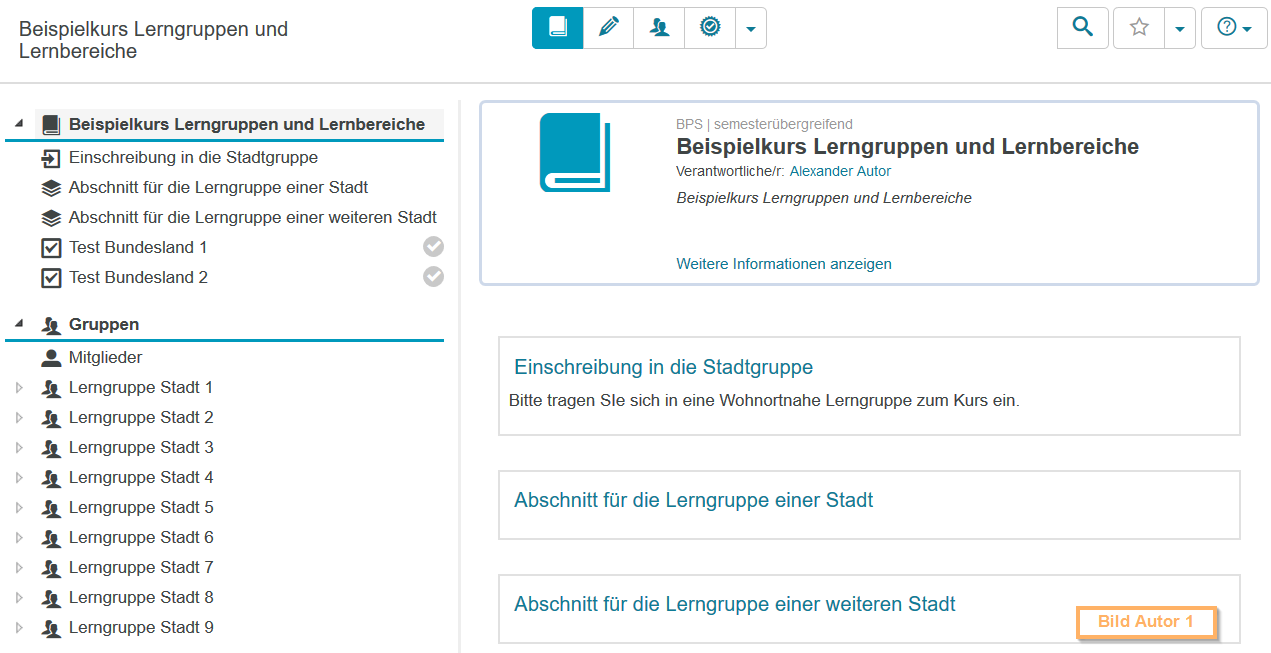Open Abschnitt für die Lerngruppe einer Stadt heading
Viewport: 1271px width, 653px height.
[693, 500]
